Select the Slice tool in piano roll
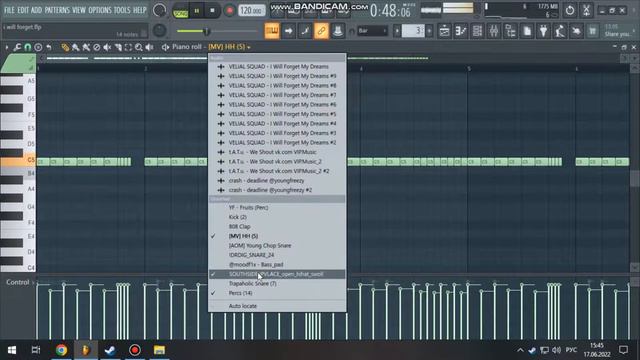 [118, 47]
